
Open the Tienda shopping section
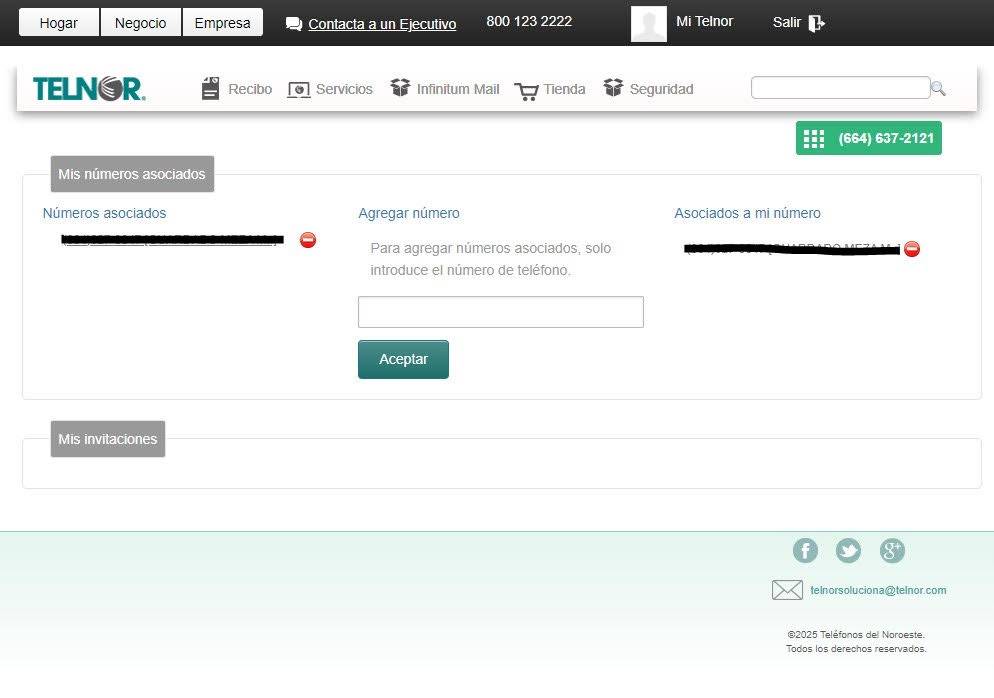(x=550, y=89)
